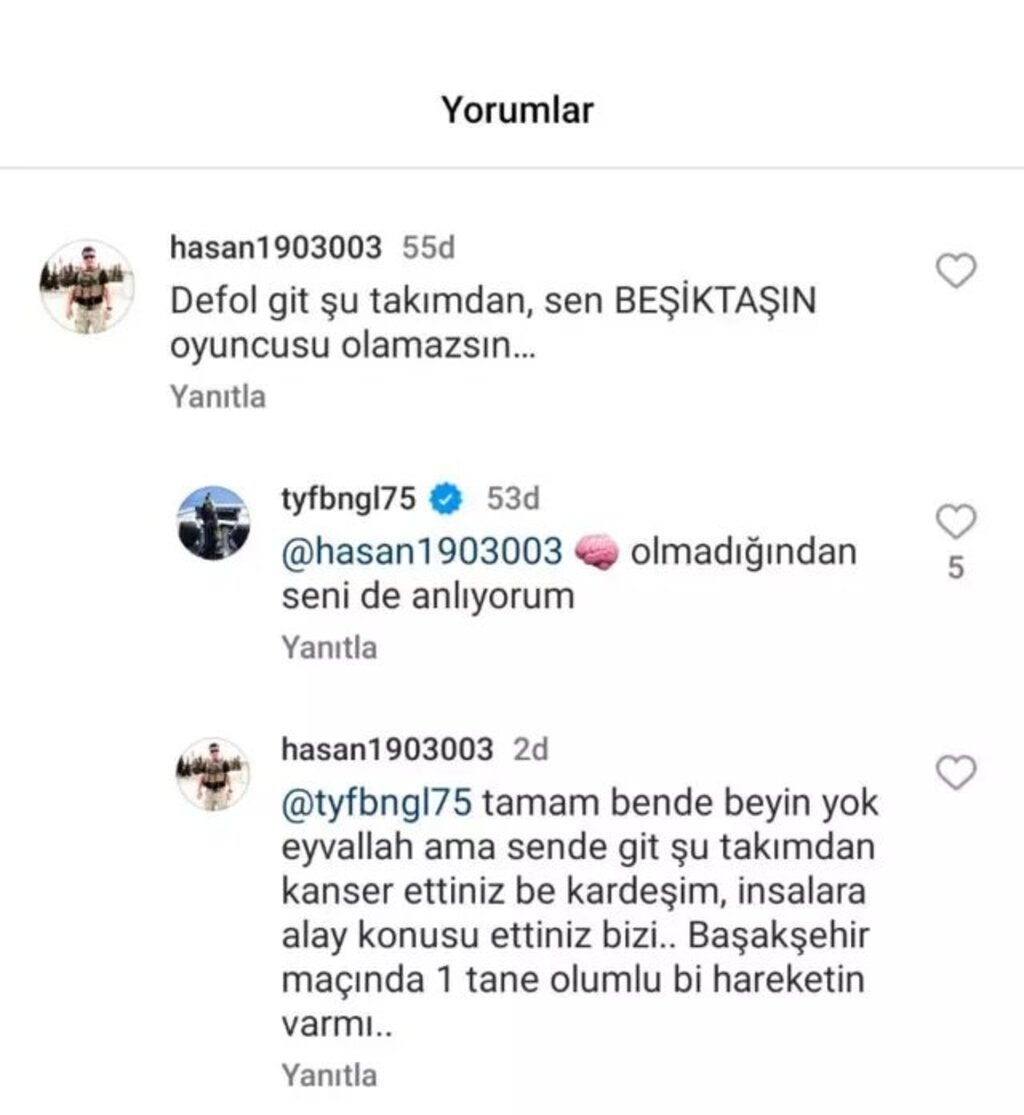Tap the 55d timestamp on first comment
The image size is (1024, 1115).
(x=429, y=247)
